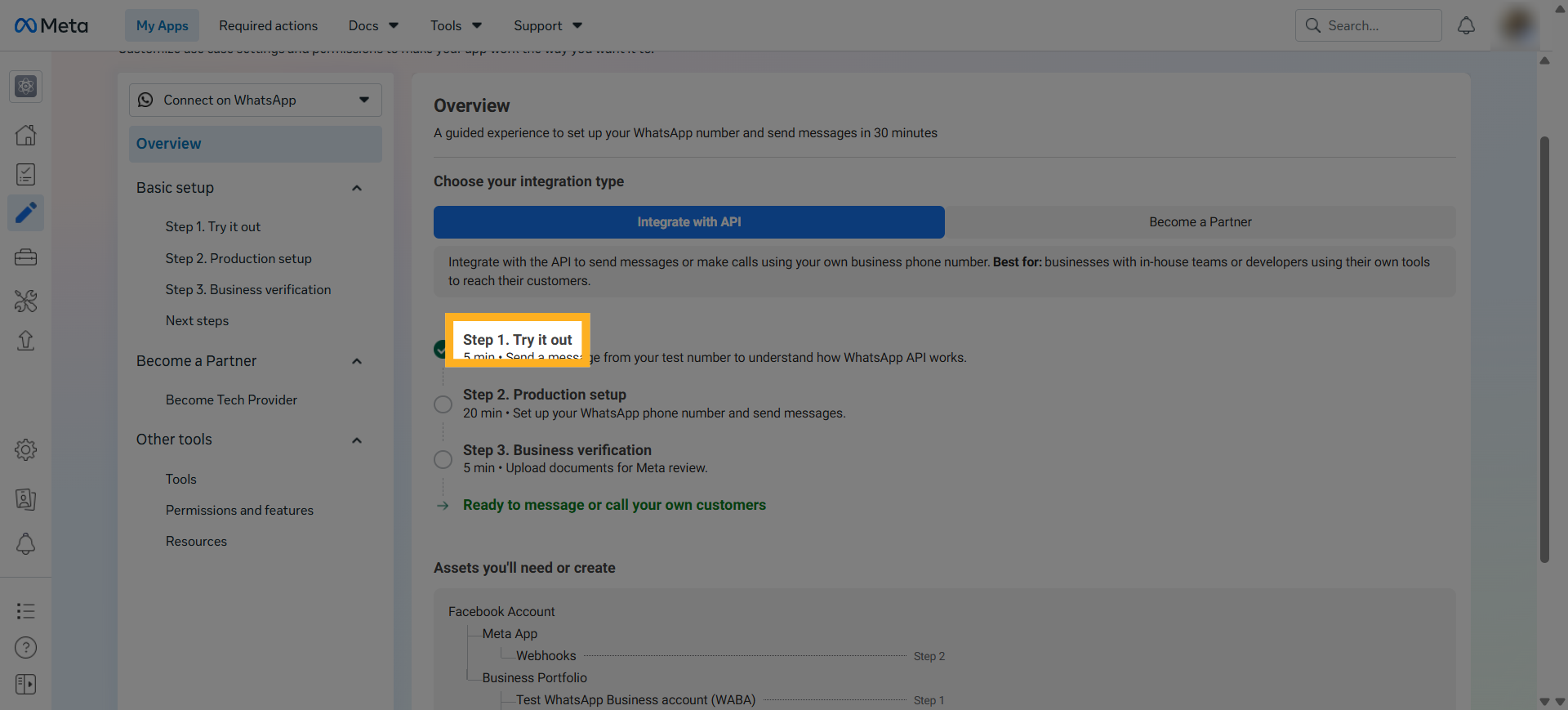
Task: Click Test WhatsApp Business account (WABA) text
Action: point(636,699)
